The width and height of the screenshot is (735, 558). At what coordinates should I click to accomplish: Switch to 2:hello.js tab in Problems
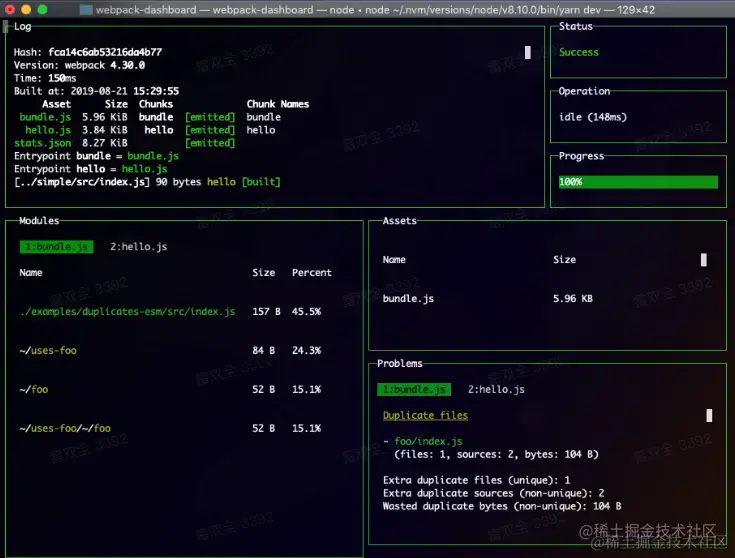pyautogui.click(x=496, y=390)
